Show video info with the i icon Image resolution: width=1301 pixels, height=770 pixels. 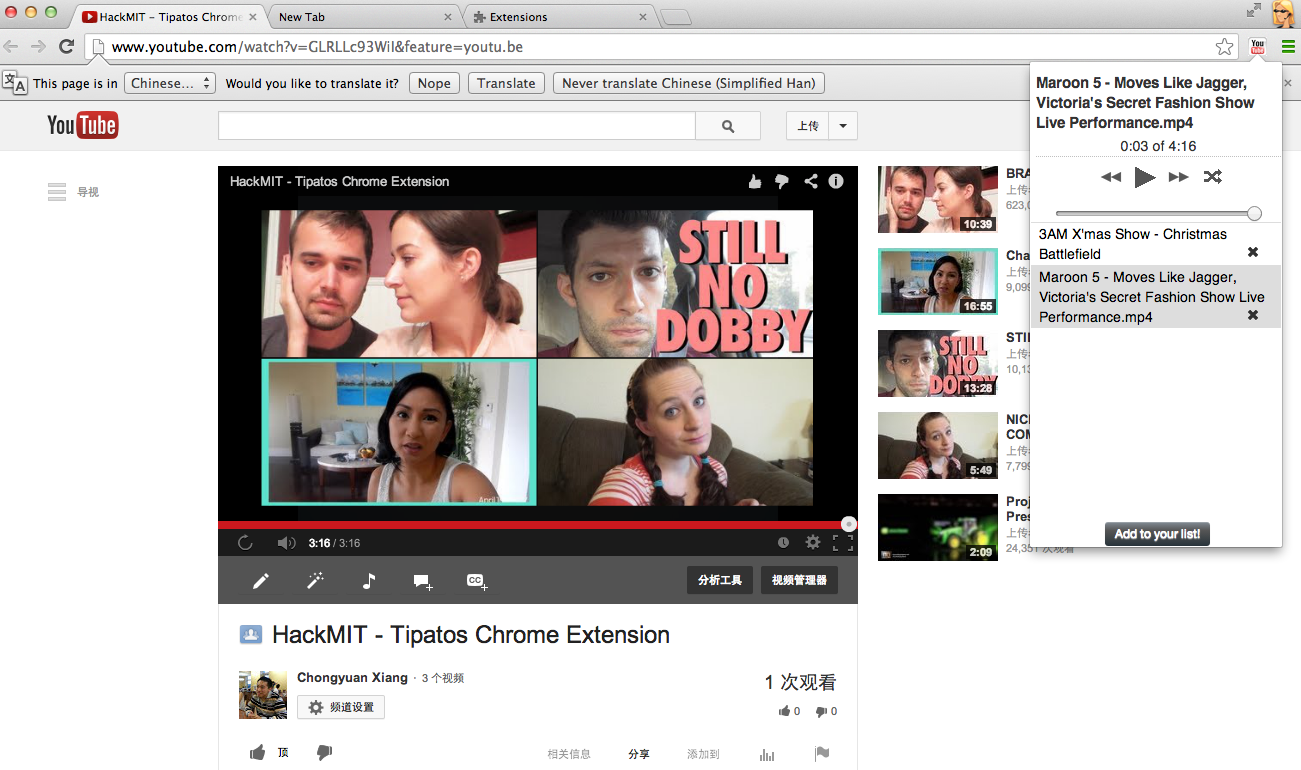[x=836, y=181]
